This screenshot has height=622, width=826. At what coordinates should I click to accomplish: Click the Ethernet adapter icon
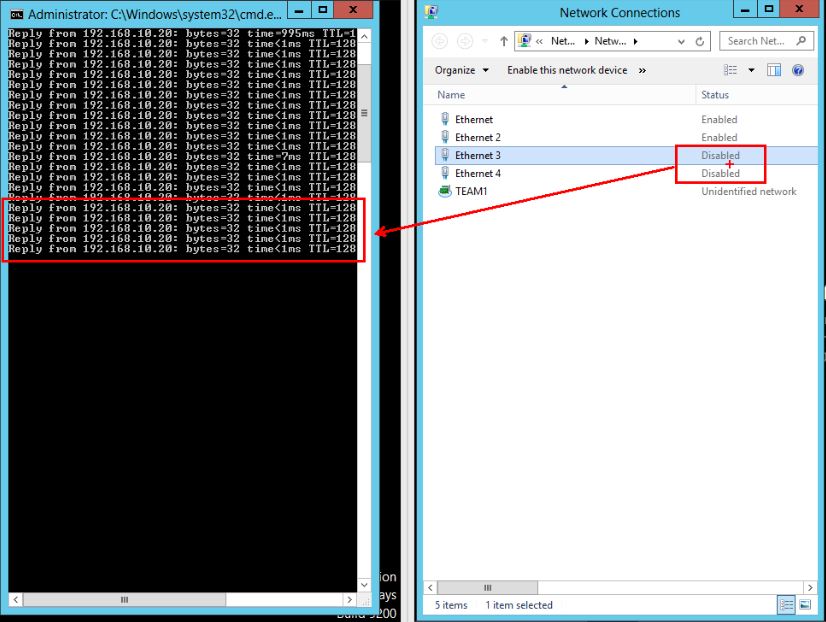pyautogui.click(x=445, y=119)
